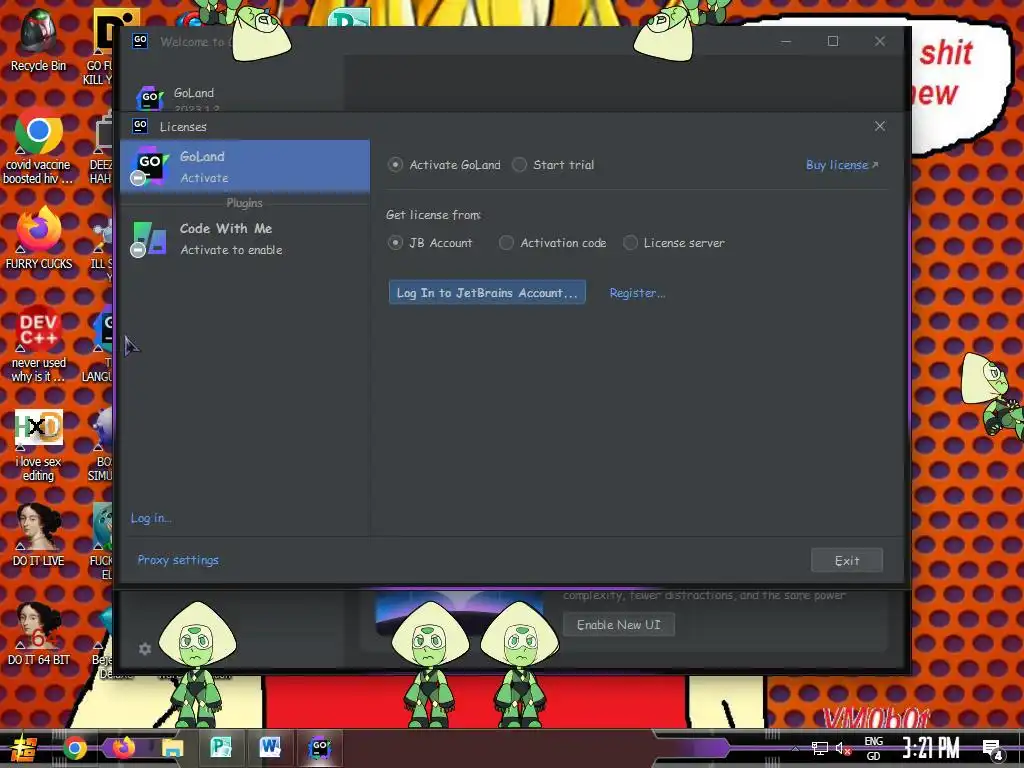Choose the Start trial option
Screen dimensions: 1024x768
point(519,165)
